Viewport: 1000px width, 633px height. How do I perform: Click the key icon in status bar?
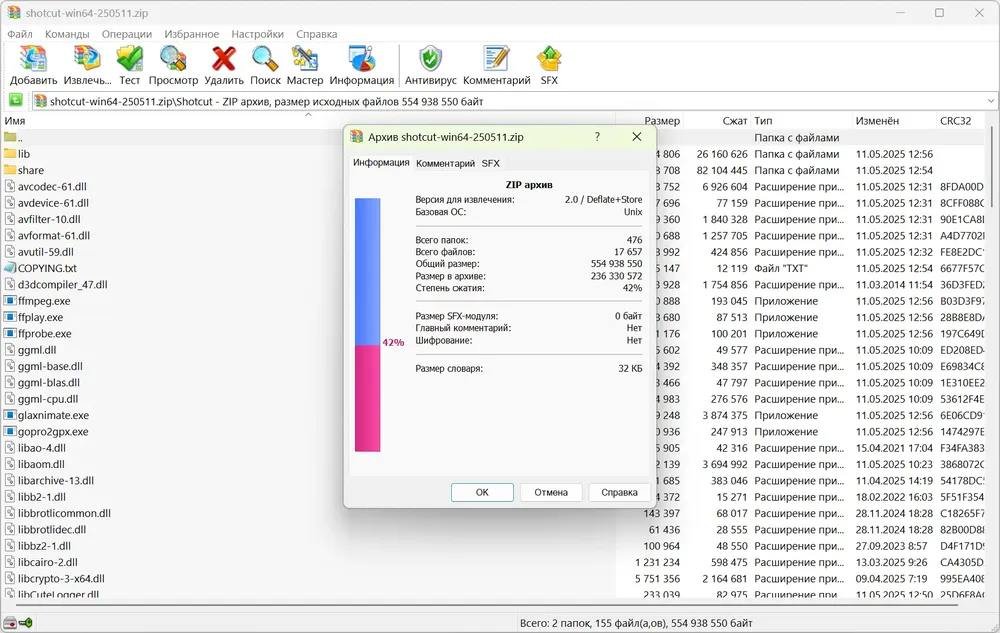[26, 623]
